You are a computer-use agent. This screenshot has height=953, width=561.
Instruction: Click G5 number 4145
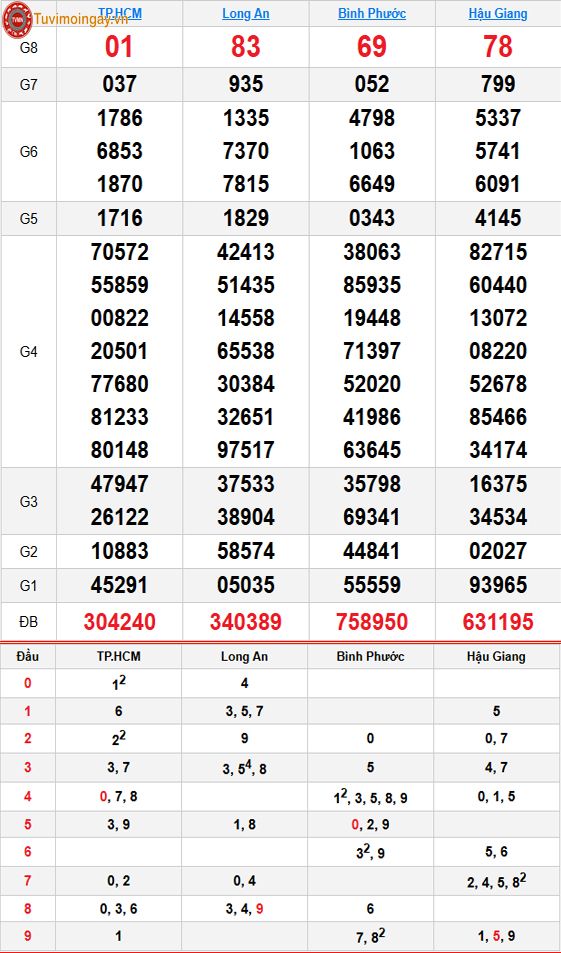(498, 218)
